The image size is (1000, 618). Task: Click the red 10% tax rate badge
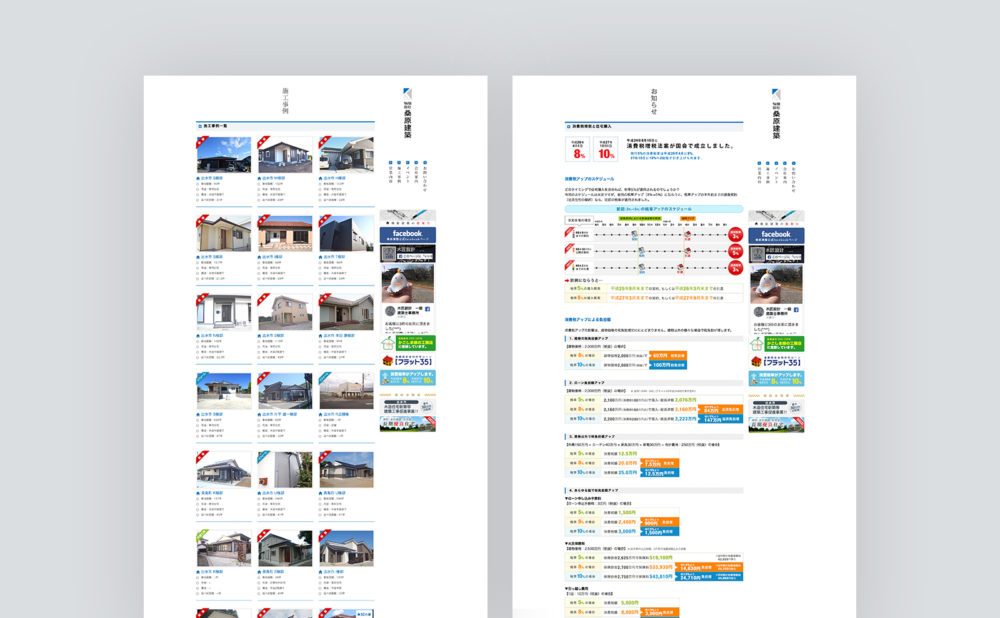coord(605,150)
